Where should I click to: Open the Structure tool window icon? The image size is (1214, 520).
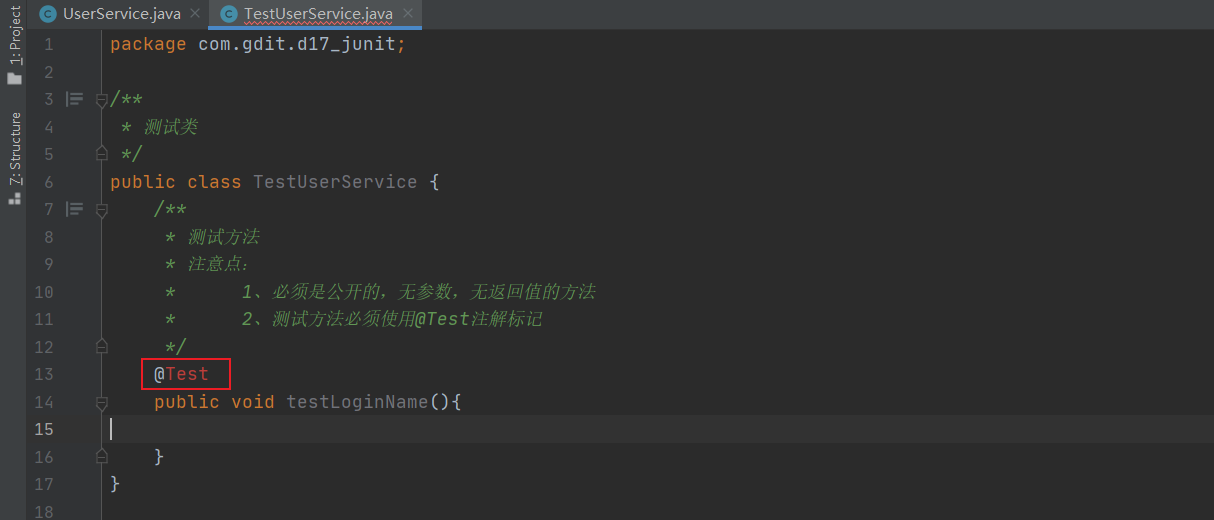click(x=14, y=198)
